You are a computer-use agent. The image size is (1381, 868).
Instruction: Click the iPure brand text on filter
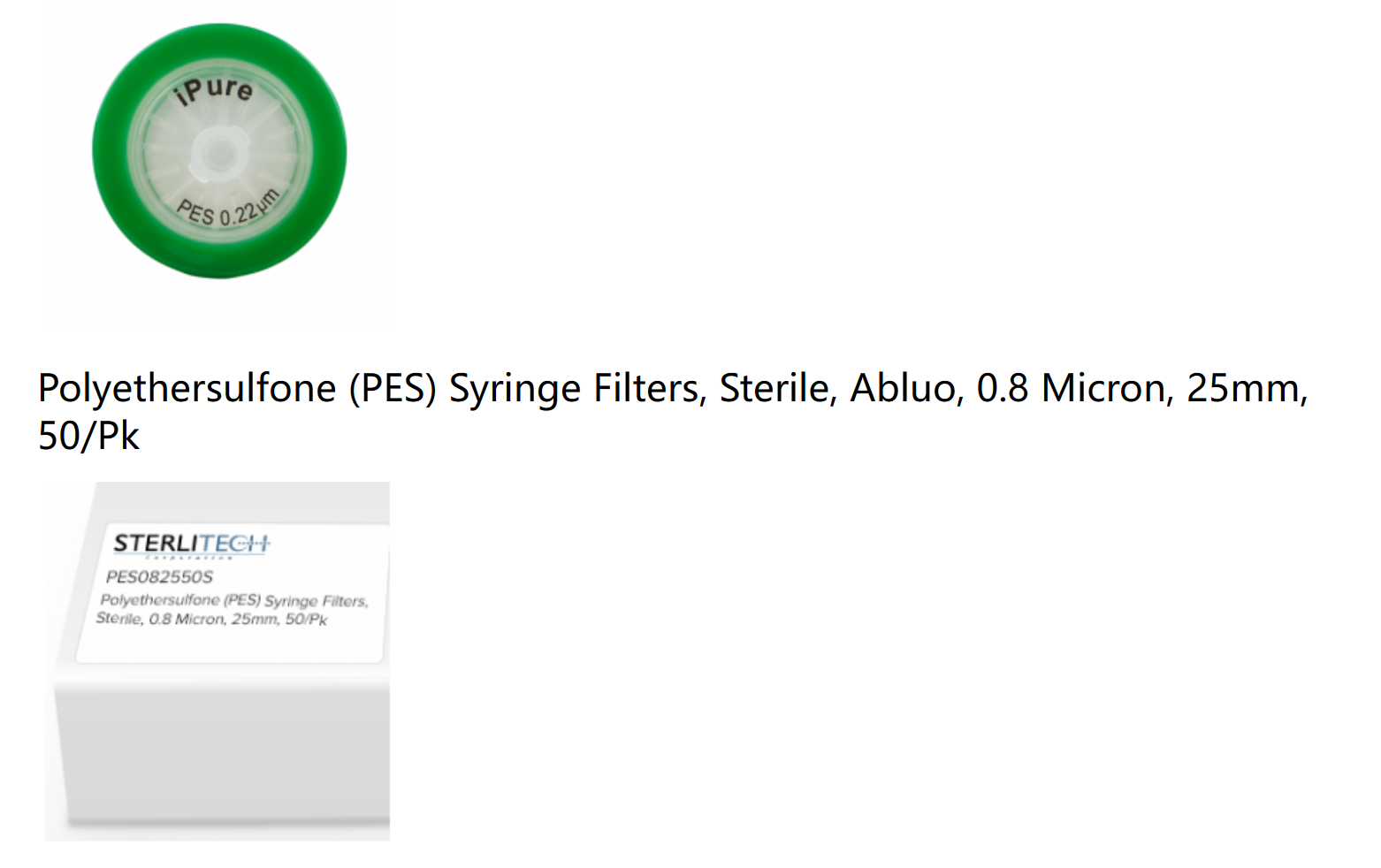tap(214, 90)
